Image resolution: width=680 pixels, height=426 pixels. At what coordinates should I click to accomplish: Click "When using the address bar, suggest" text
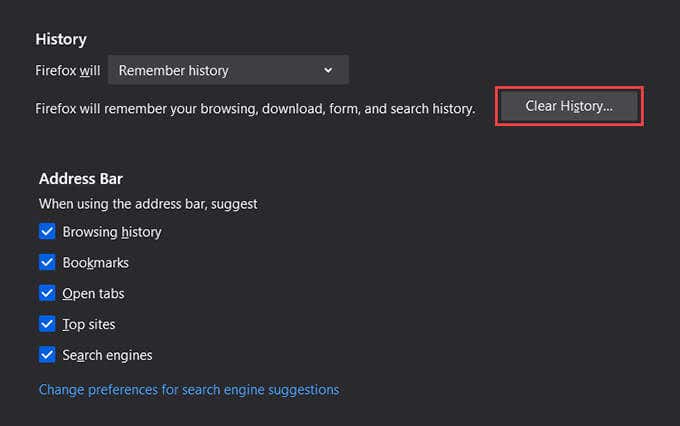click(x=148, y=203)
